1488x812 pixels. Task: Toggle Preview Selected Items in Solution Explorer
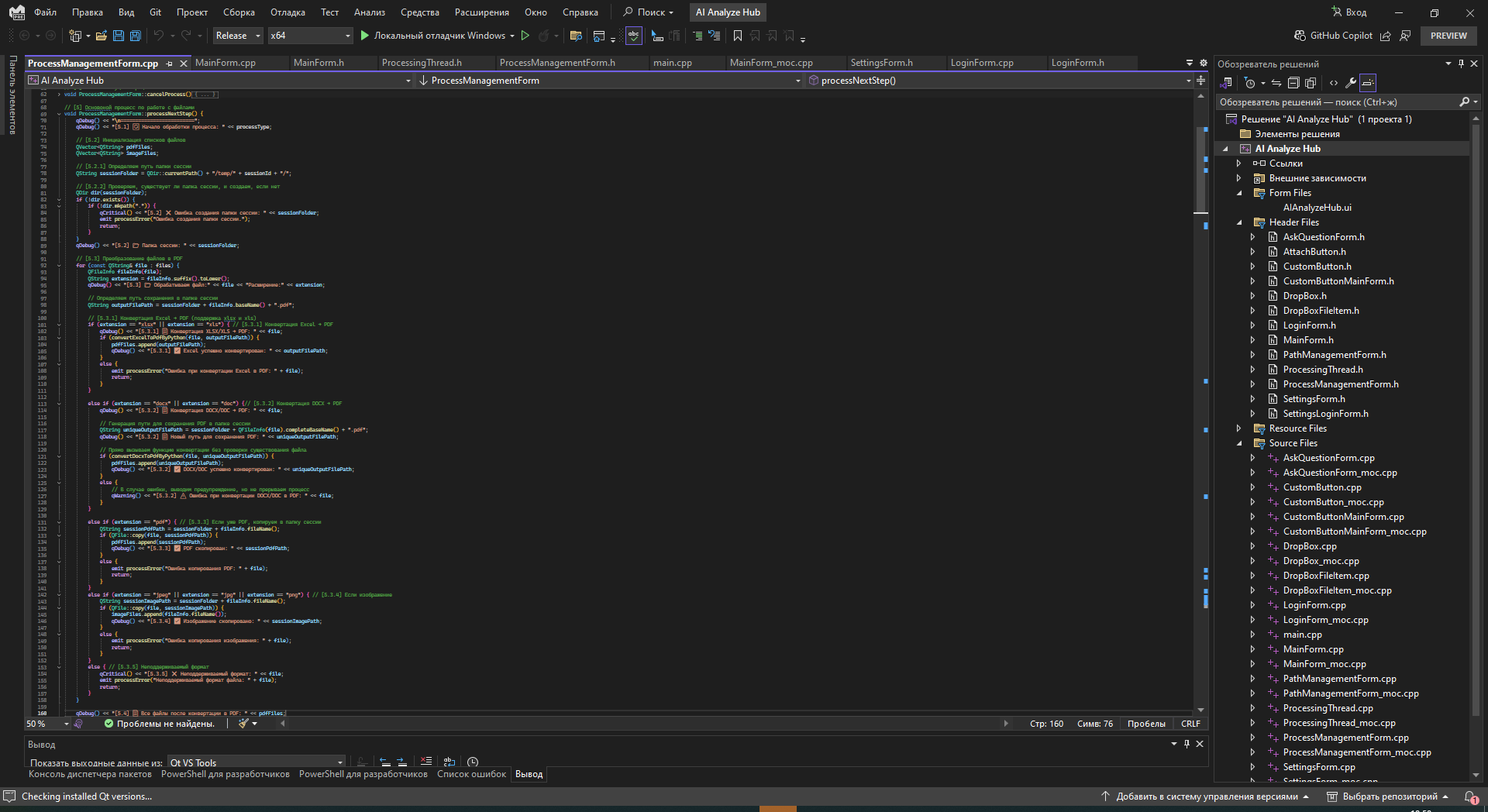[x=1368, y=83]
